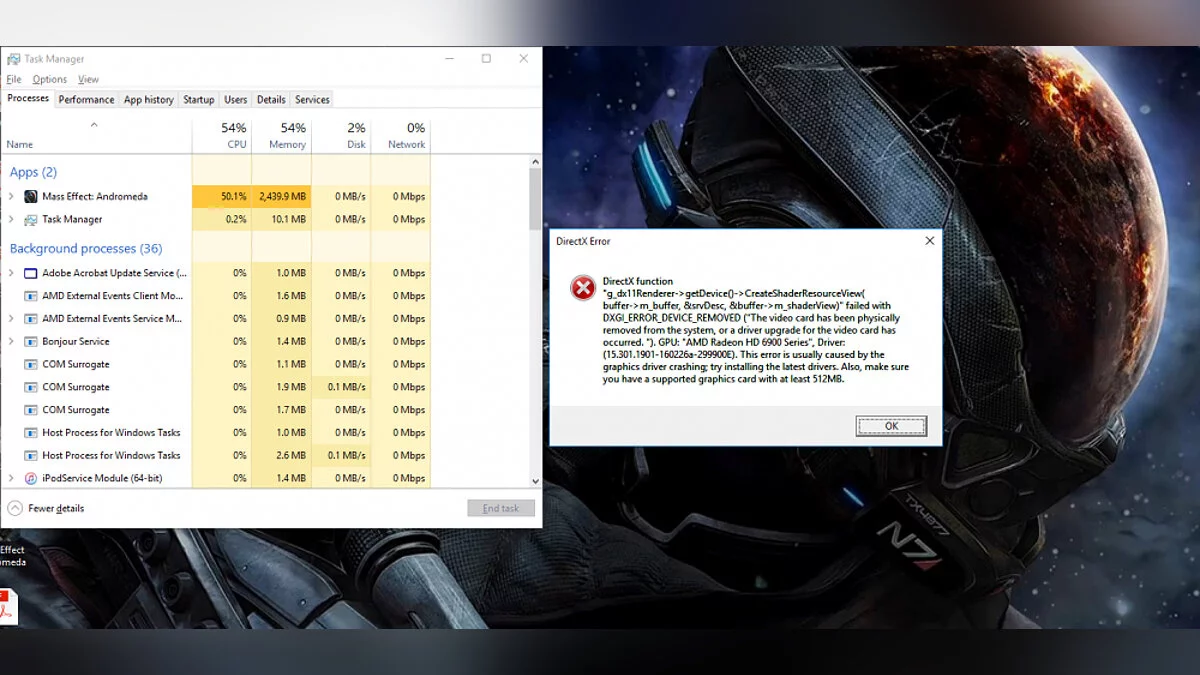The width and height of the screenshot is (1200, 675).
Task: Collapse details with Fewer details arrow
Action: (15, 508)
